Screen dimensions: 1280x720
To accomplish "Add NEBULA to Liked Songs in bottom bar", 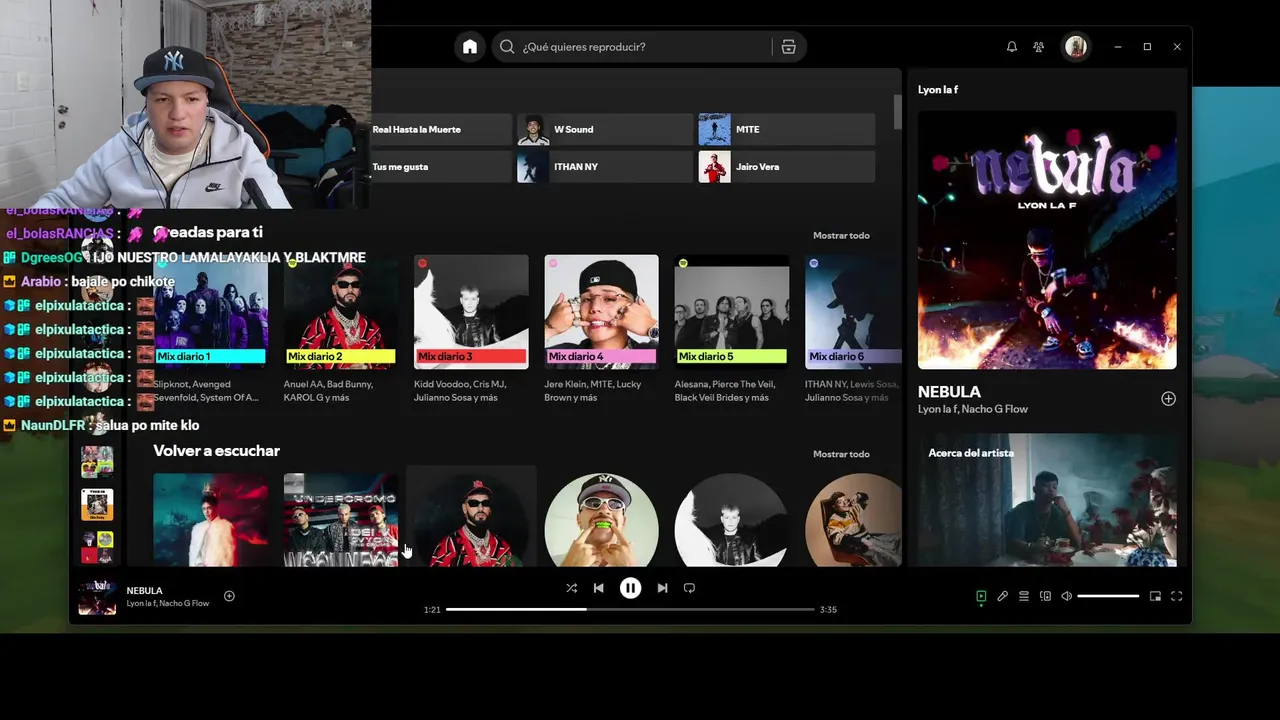I will point(229,596).
